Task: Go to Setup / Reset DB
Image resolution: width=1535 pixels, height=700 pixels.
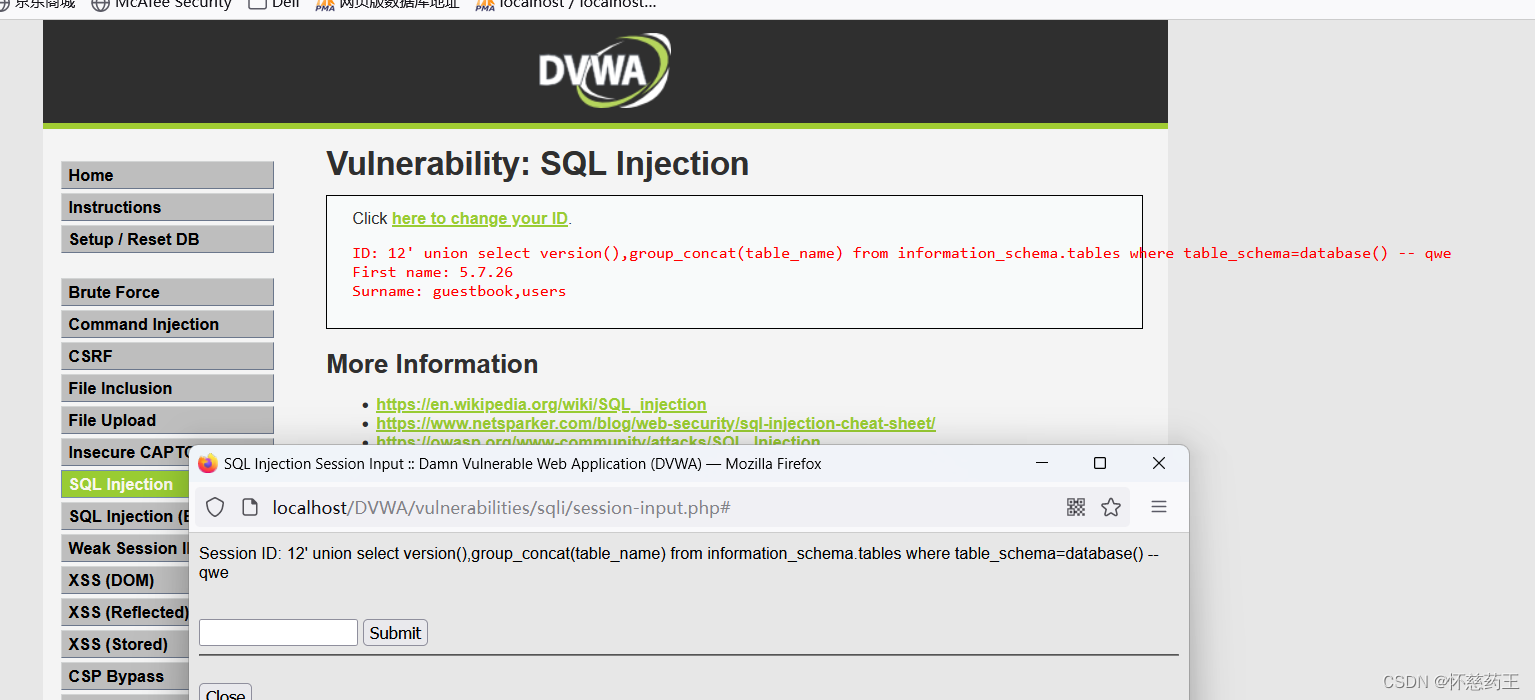Action: click(167, 239)
